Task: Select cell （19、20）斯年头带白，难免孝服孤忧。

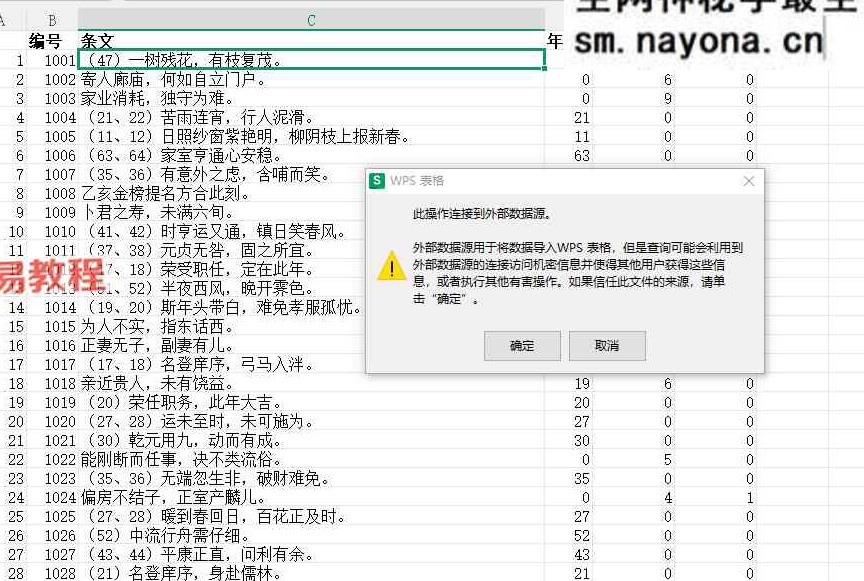Action: coord(222,308)
